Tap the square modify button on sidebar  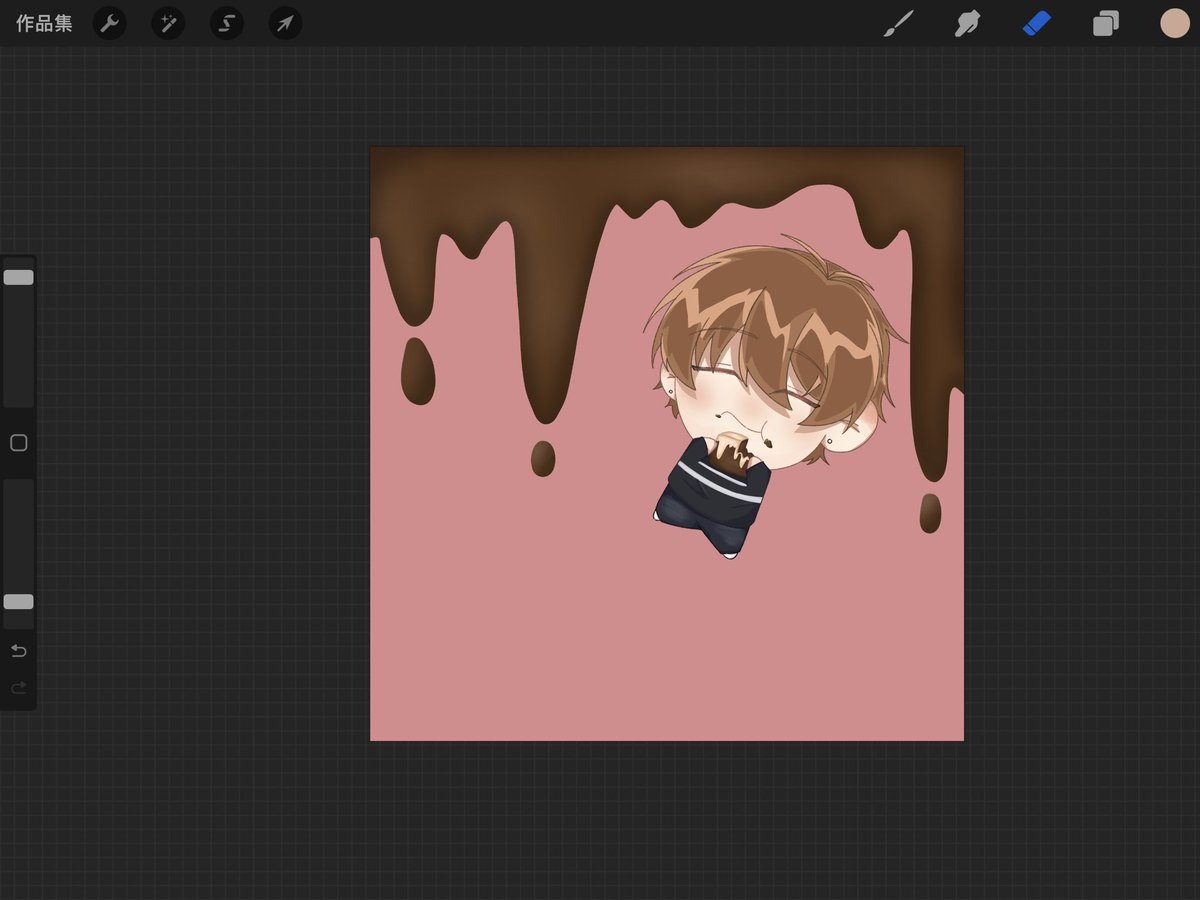[18, 443]
